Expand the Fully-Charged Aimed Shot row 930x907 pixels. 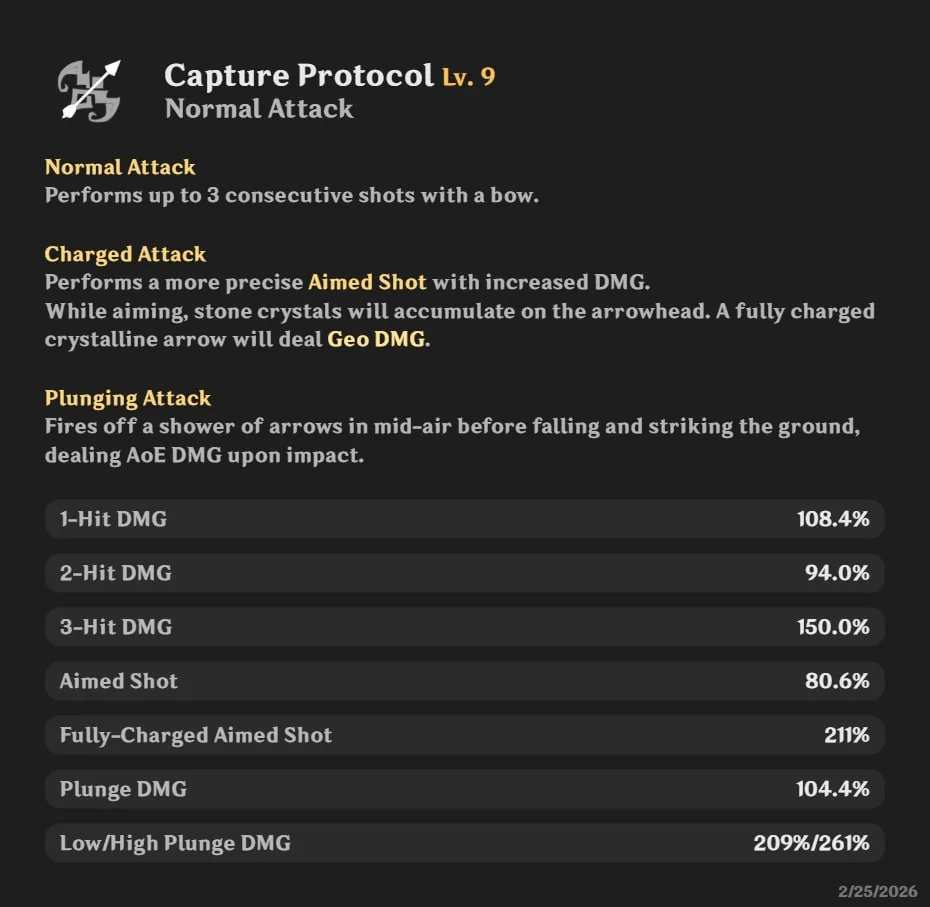[x=465, y=735]
